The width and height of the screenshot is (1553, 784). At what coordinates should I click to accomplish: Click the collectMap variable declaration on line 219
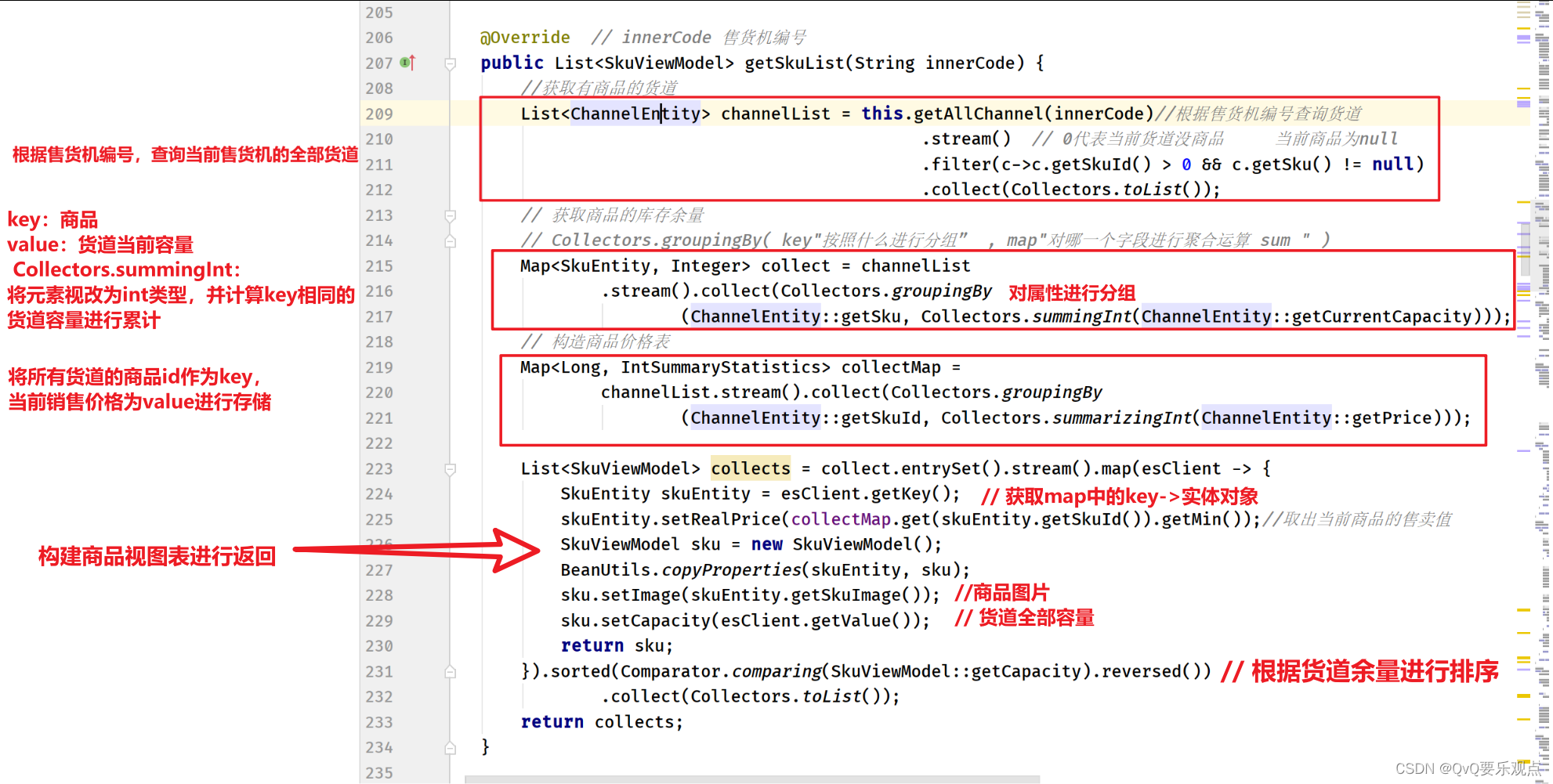[891, 367]
